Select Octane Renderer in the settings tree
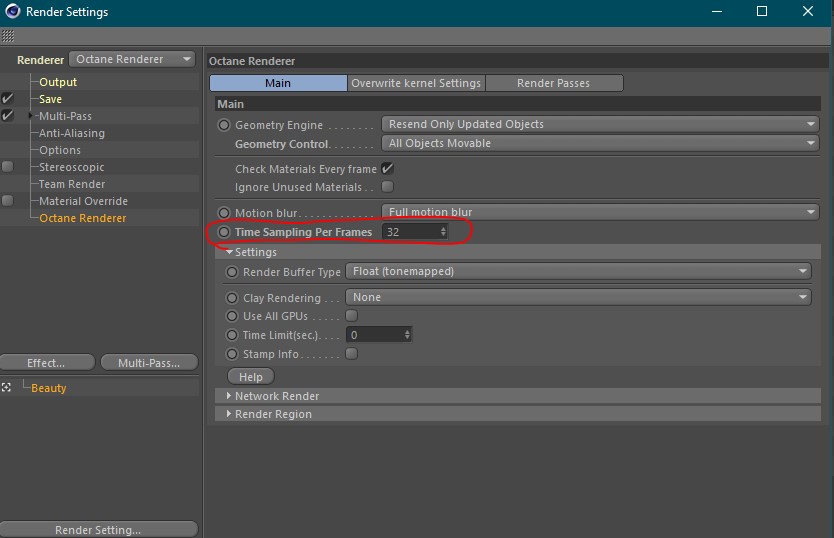This screenshot has width=834, height=538. click(83, 218)
